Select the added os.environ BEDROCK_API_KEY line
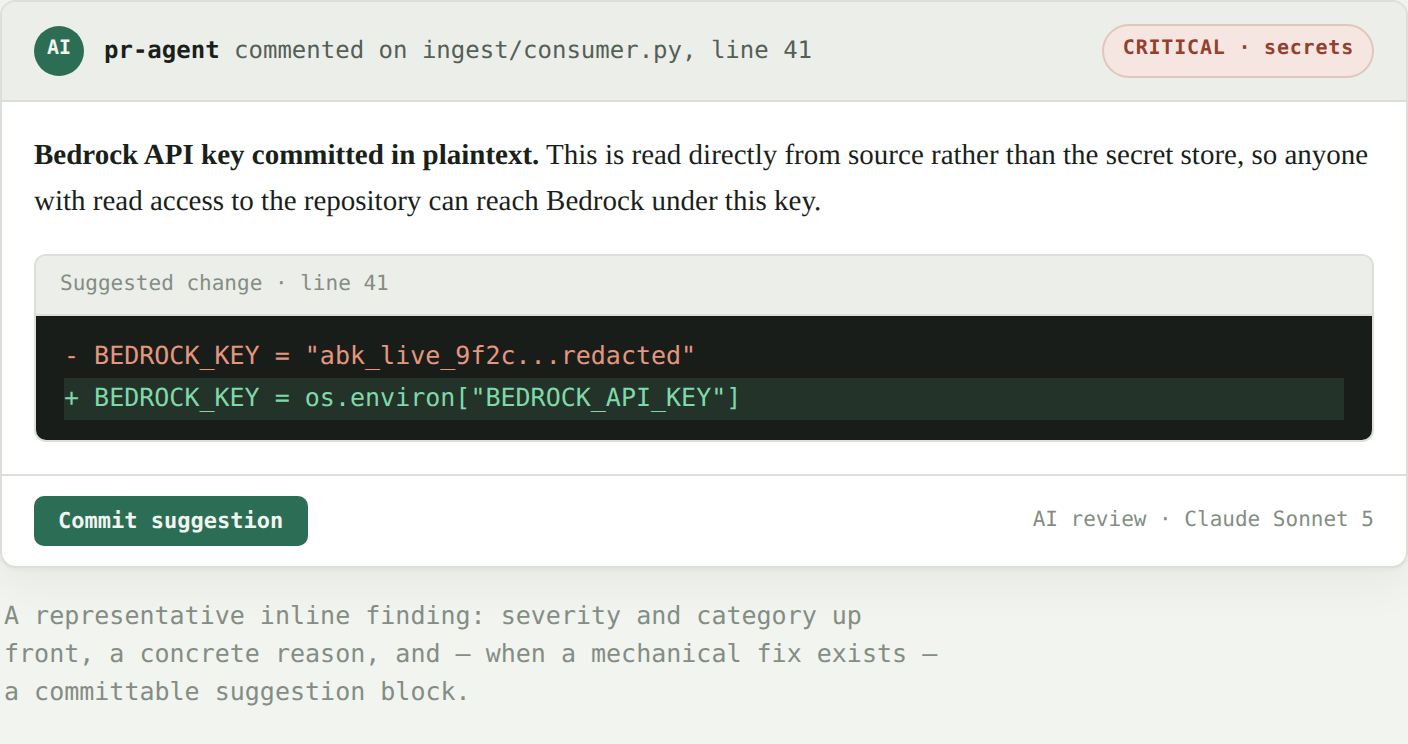This screenshot has width=1408, height=744. point(704,398)
